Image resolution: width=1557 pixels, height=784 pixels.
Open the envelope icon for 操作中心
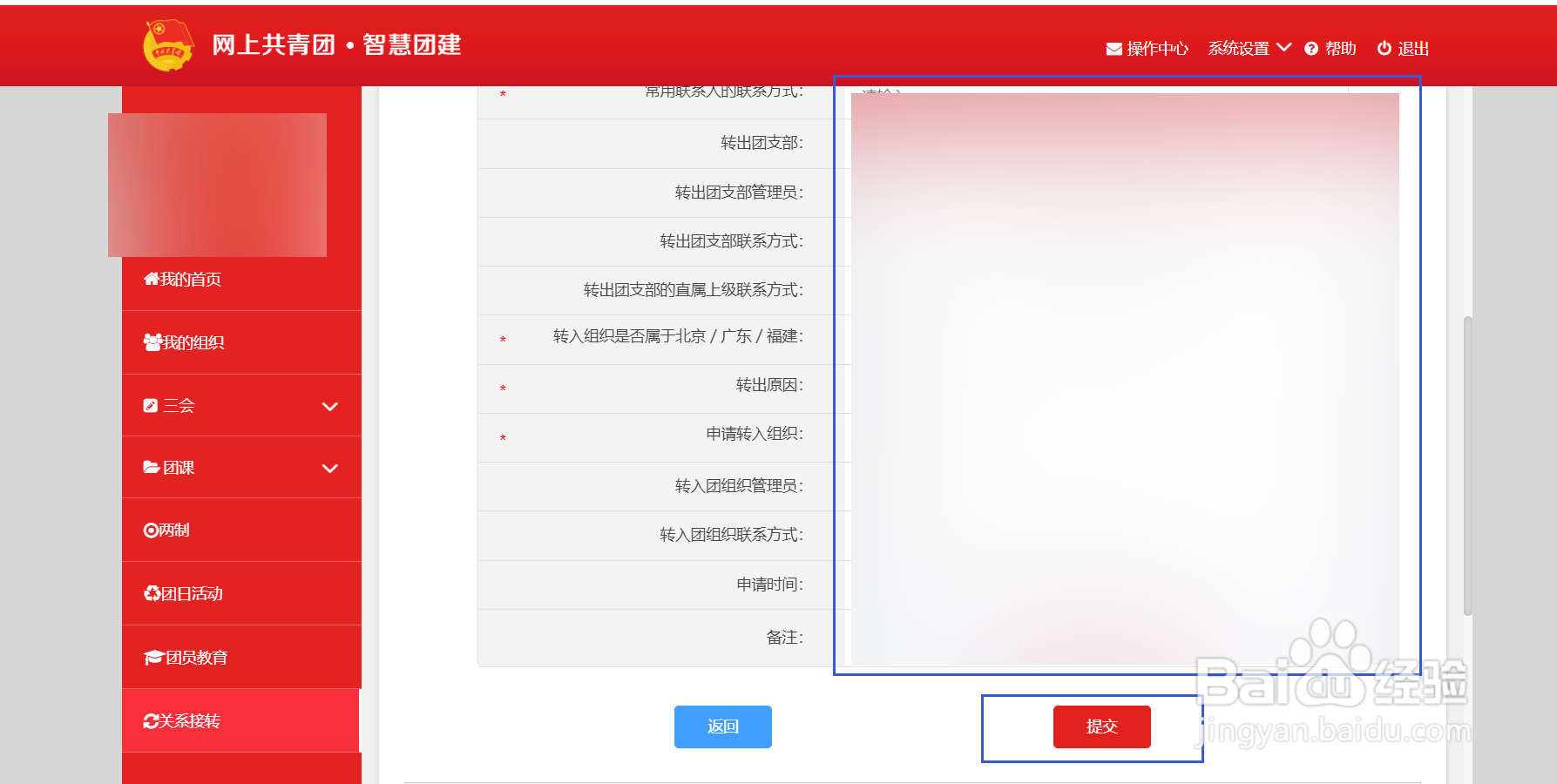coord(1114,49)
